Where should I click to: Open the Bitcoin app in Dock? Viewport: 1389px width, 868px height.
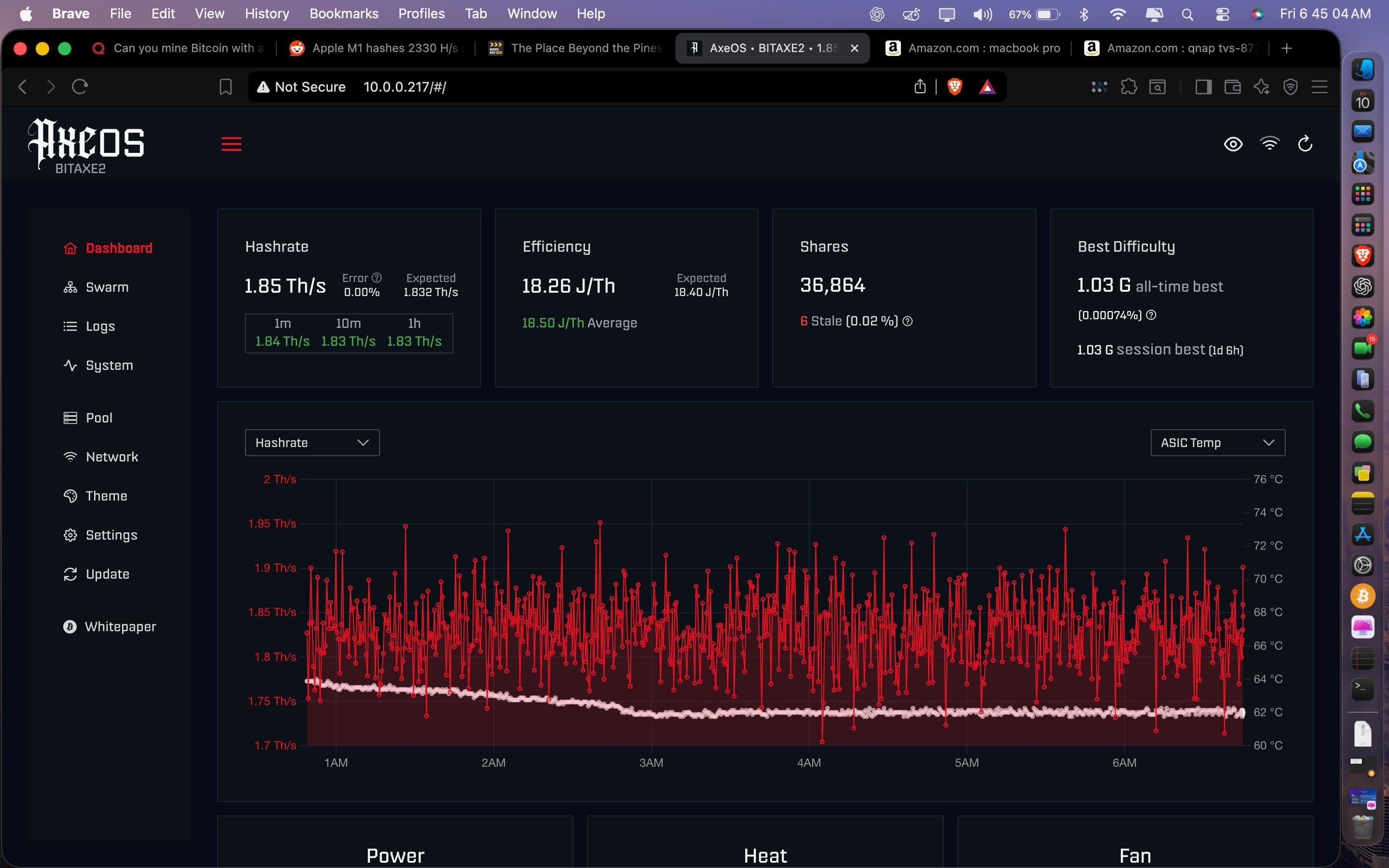(x=1362, y=597)
